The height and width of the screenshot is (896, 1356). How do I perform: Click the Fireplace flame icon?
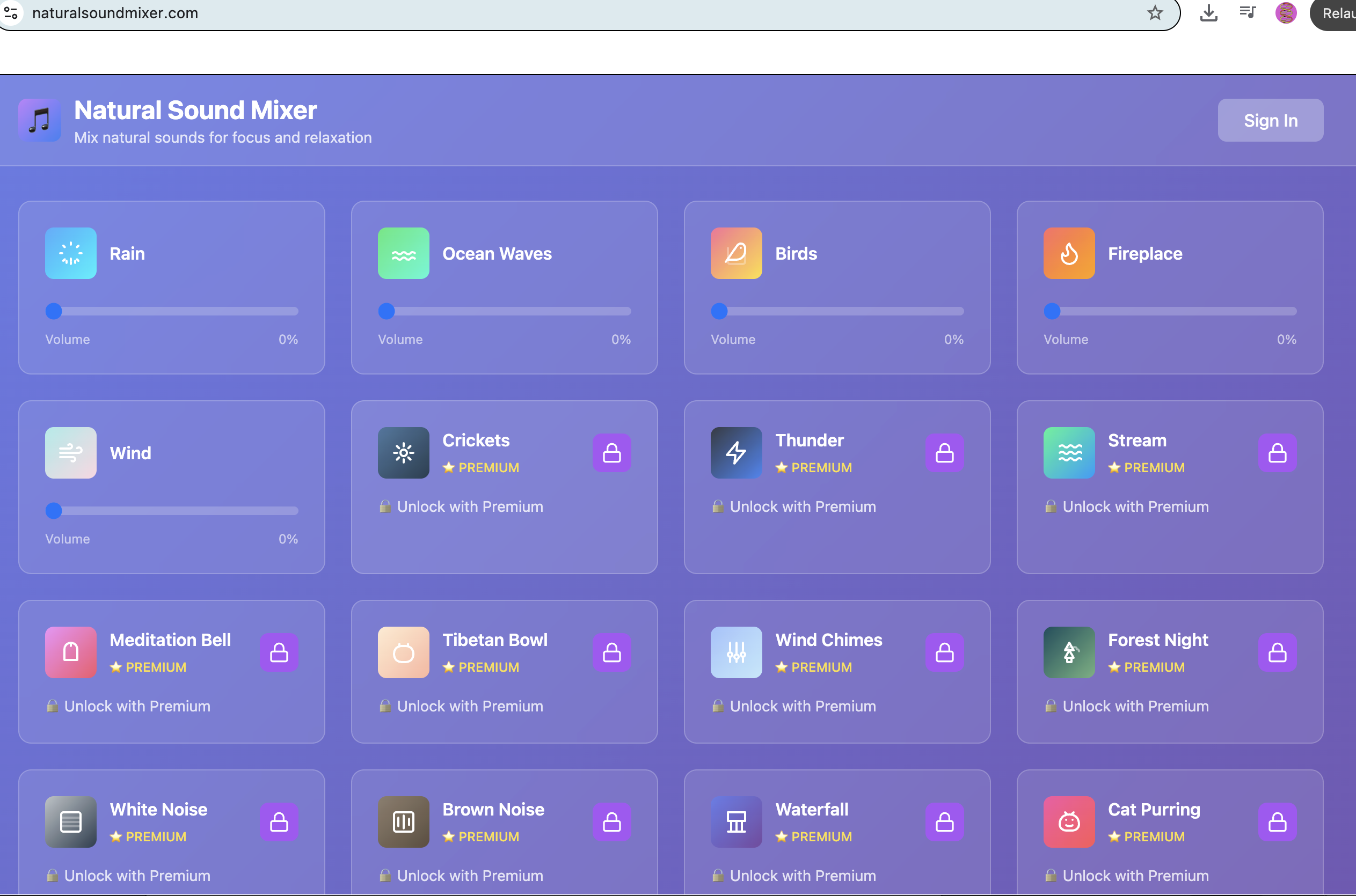coord(1068,253)
